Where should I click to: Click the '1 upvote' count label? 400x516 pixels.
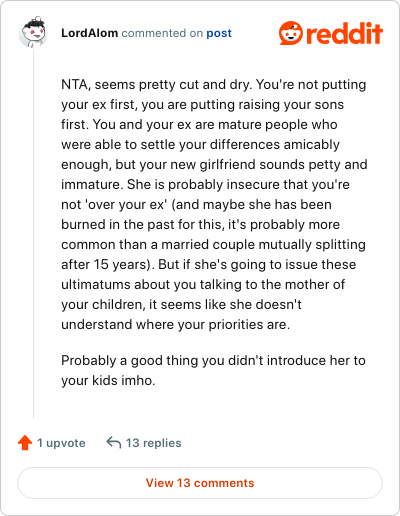[61, 443]
